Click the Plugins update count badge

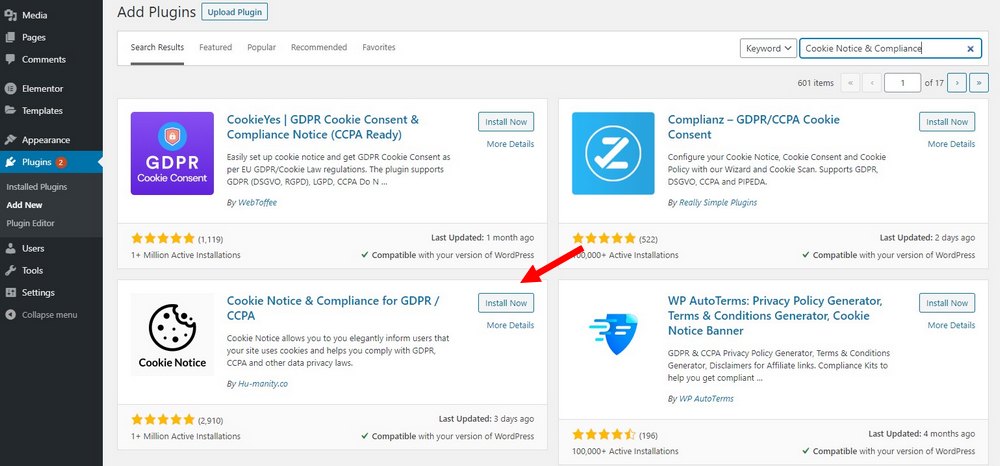point(61,162)
